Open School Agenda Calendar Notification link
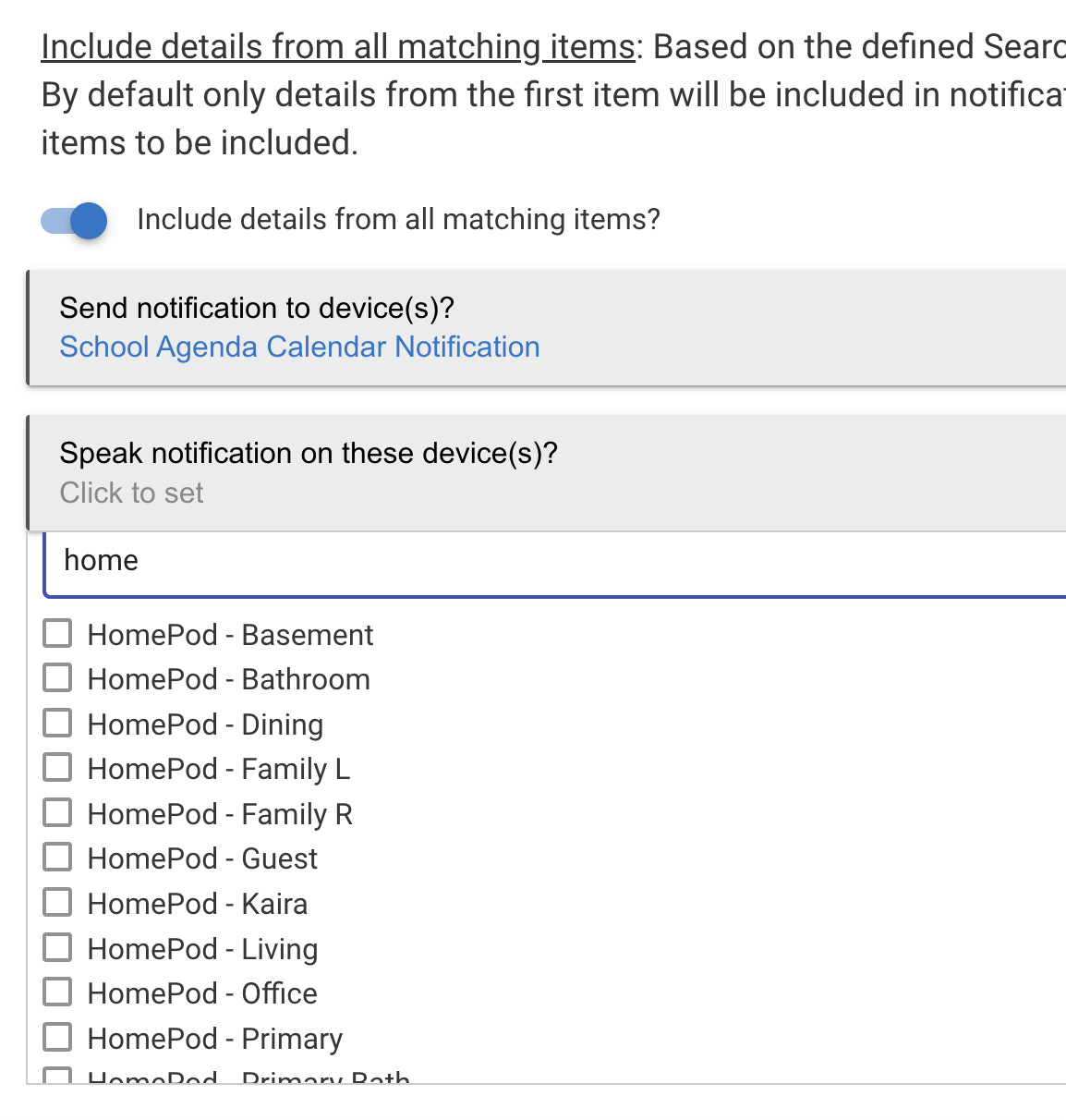This screenshot has width=1066, height=1120. [299, 347]
